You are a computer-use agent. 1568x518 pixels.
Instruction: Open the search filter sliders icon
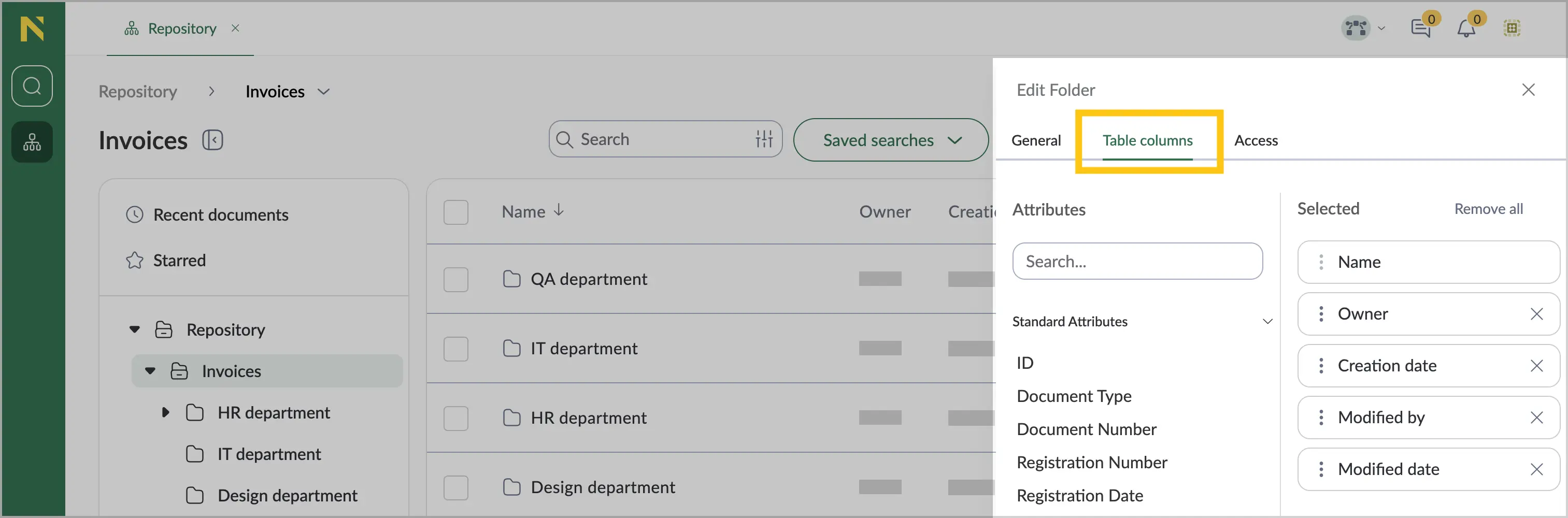tap(764, 139)
